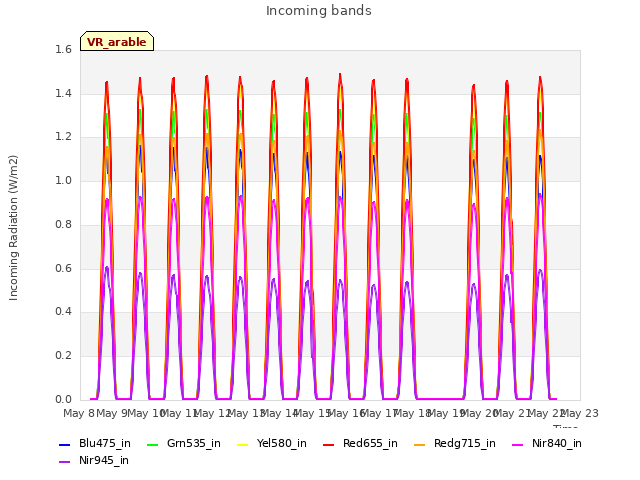
Task: Click the 0.6 y-axis tick label
Action: 63,268
